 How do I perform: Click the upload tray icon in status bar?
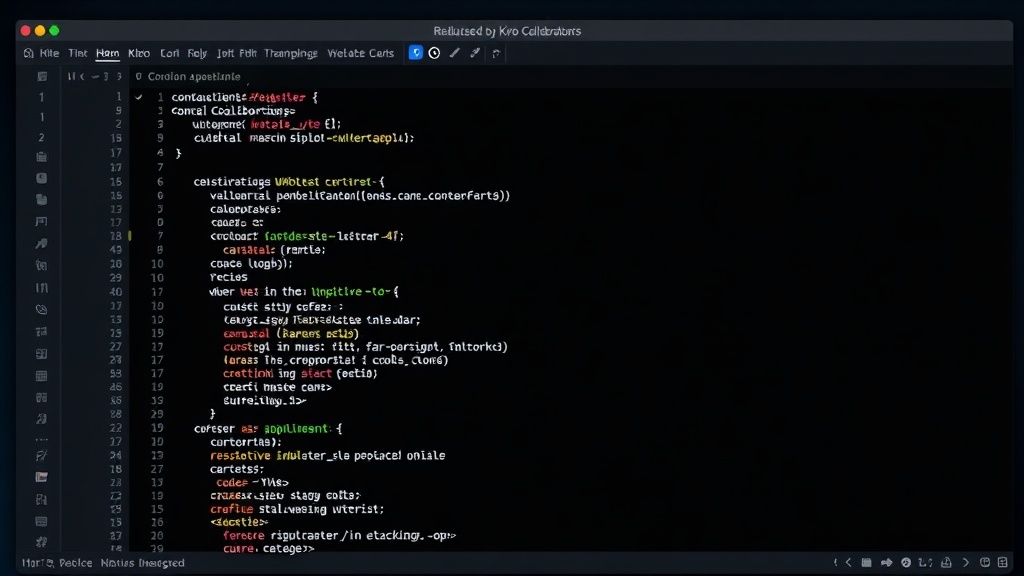946,562
